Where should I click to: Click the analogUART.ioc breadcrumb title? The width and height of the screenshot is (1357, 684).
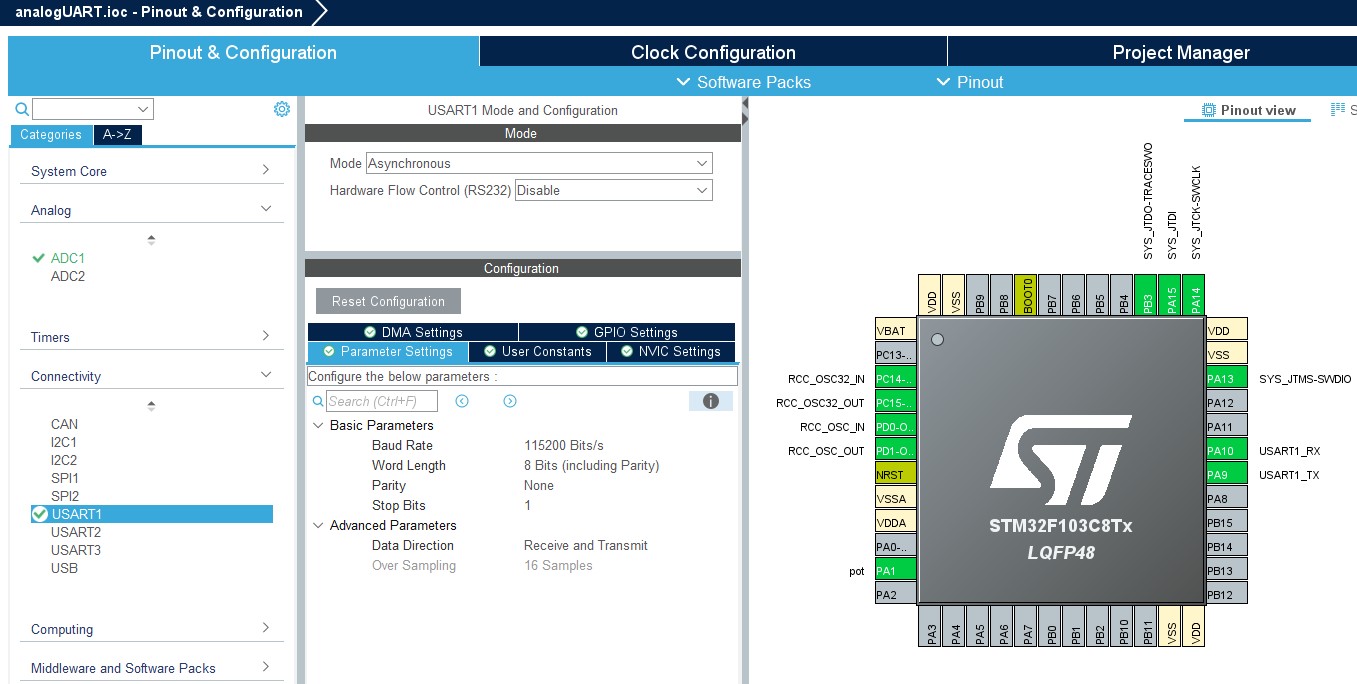click(x=159, y=12)
